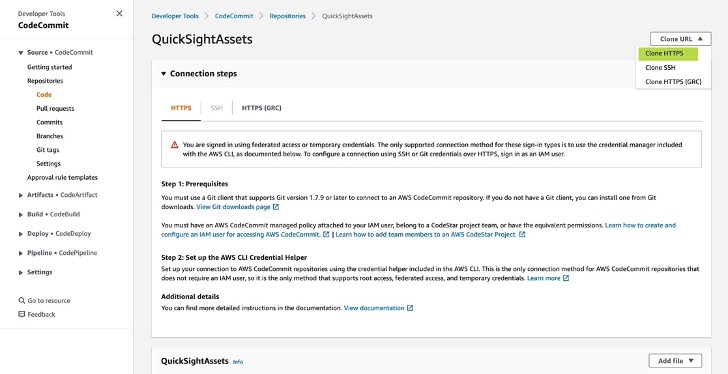This screenshot has width=728, height=374.
Task: Open Pull requests in the sidebar
Action: click(x=55, y=109)
